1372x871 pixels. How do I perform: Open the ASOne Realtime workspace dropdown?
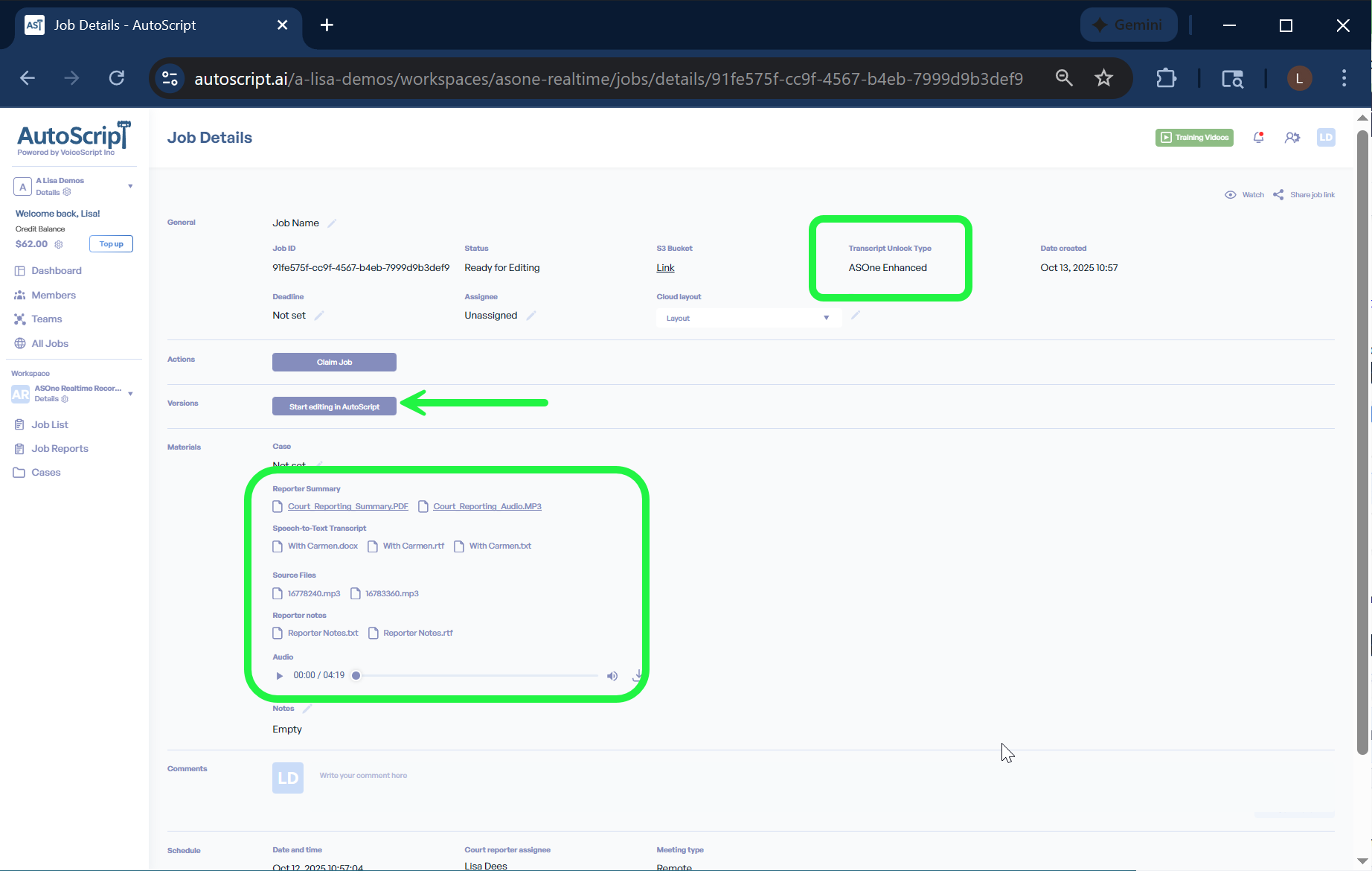click(130, 394)
